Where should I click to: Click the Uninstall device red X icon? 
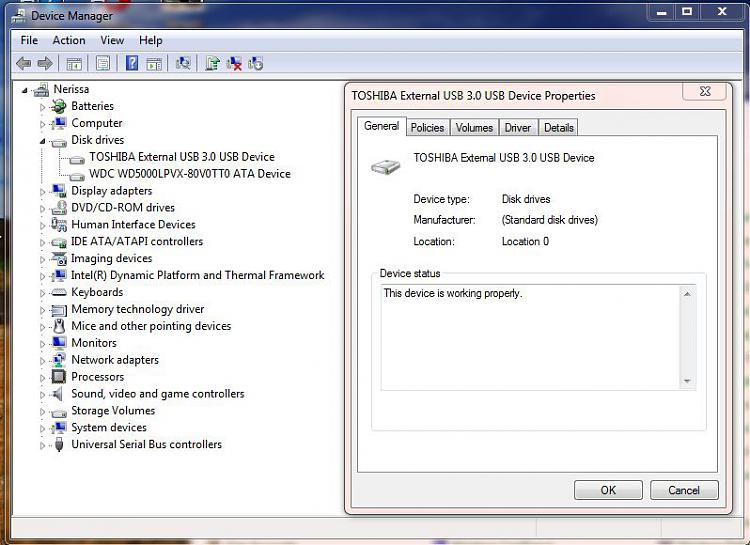point(234,63)
